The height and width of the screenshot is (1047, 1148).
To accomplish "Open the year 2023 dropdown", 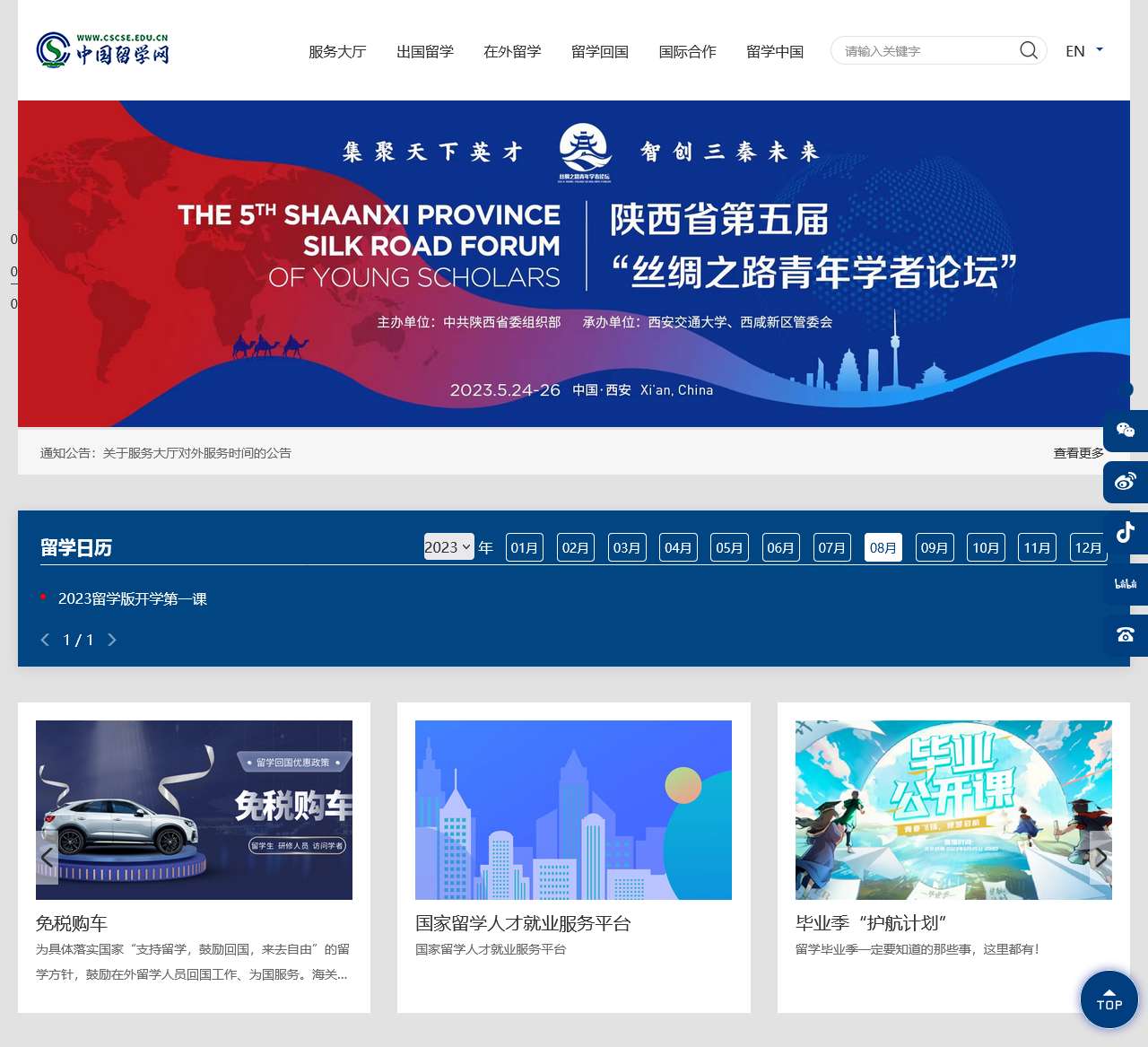I will coord(448,547).
